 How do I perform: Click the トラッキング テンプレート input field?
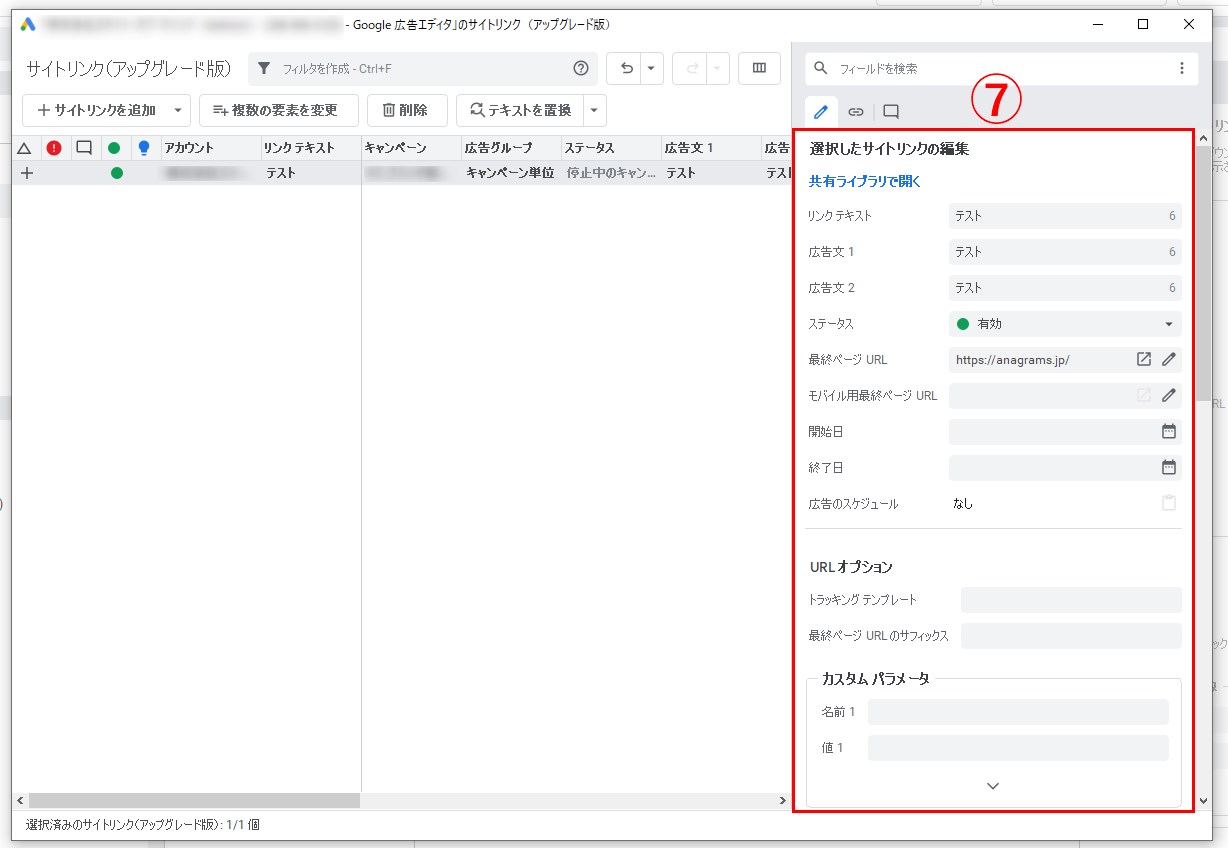(1071, 600)
